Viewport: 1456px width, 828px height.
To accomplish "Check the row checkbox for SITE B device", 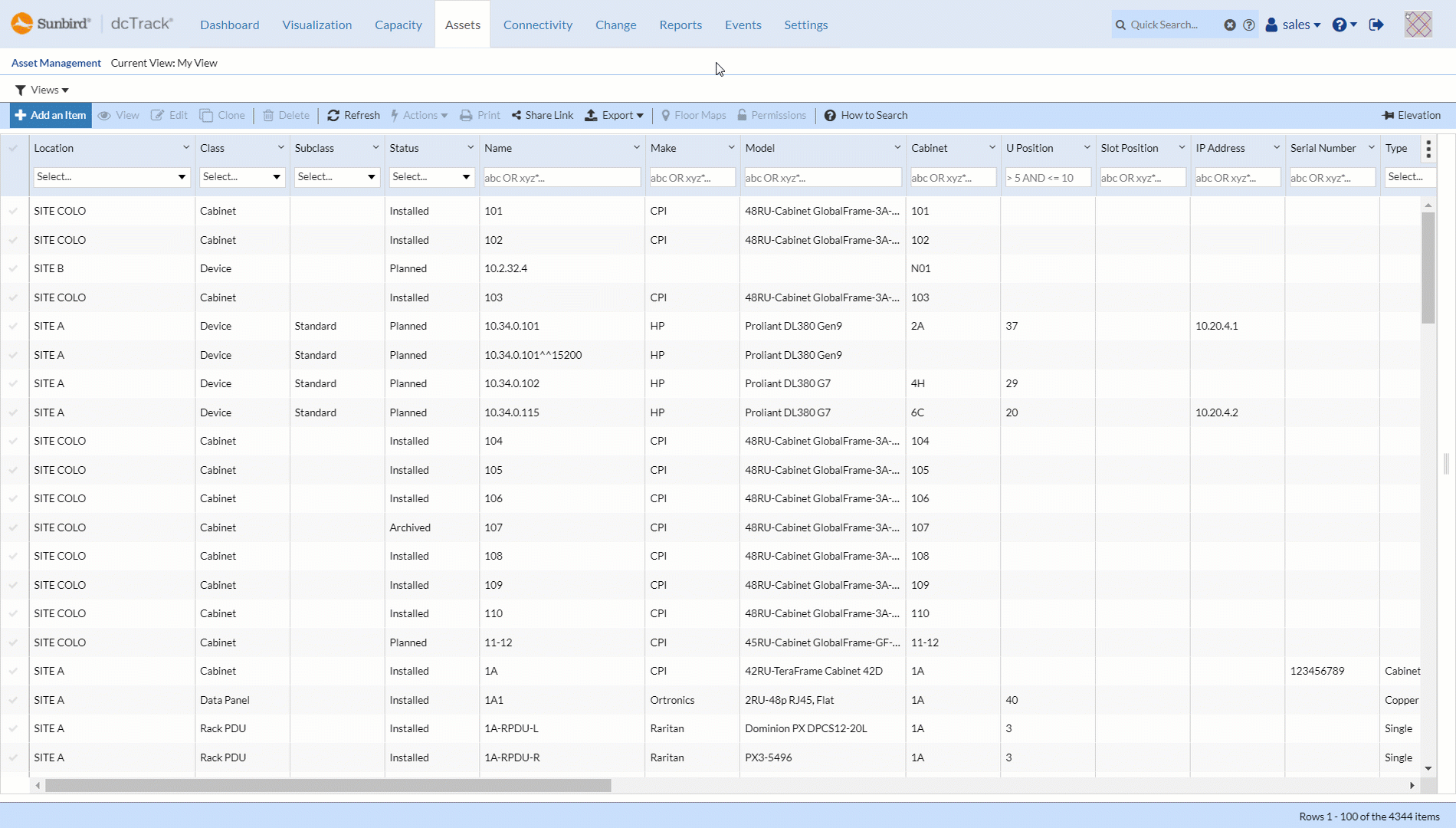I will 14,268.
